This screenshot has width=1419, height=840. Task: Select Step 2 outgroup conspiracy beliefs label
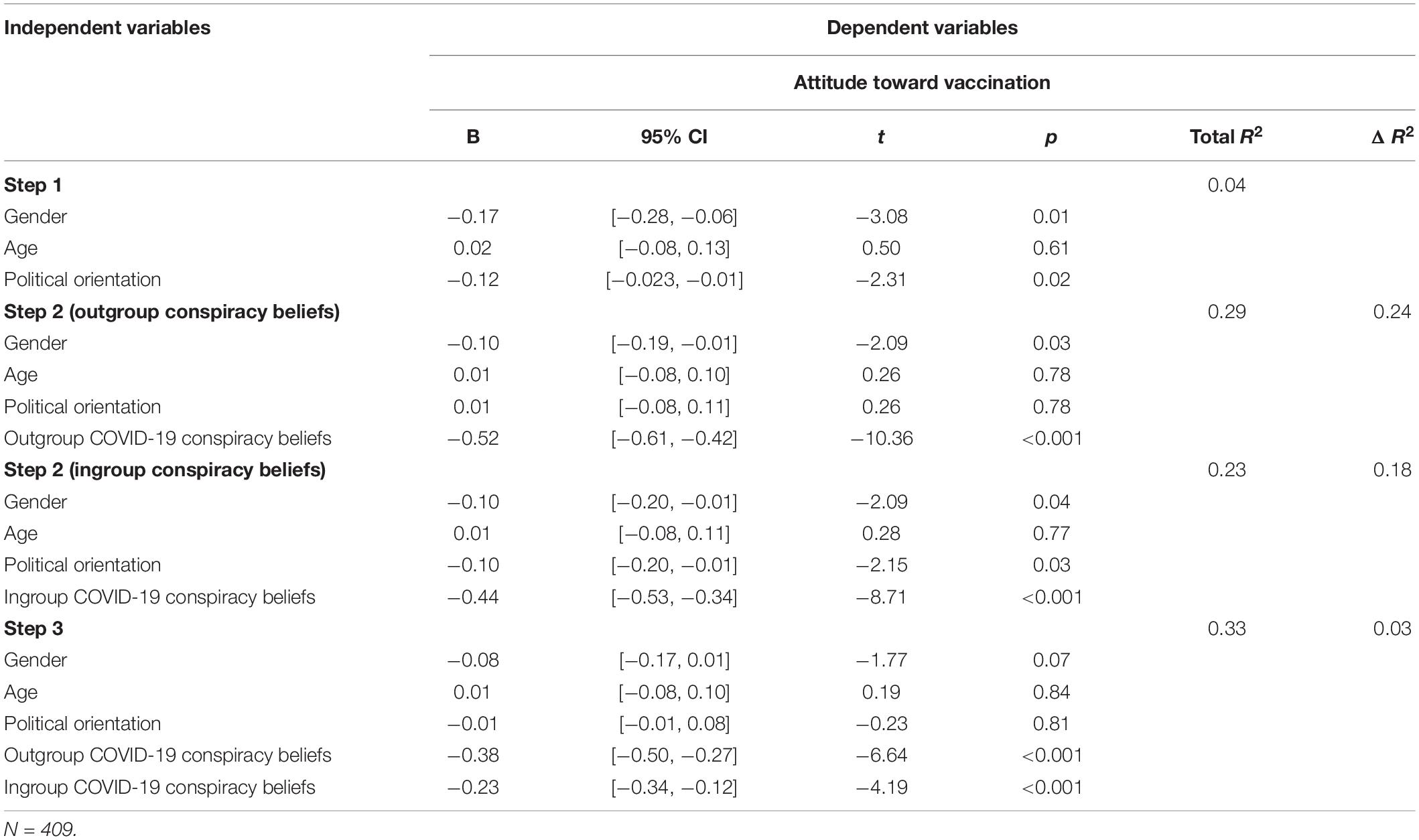[x=172, y=312]
